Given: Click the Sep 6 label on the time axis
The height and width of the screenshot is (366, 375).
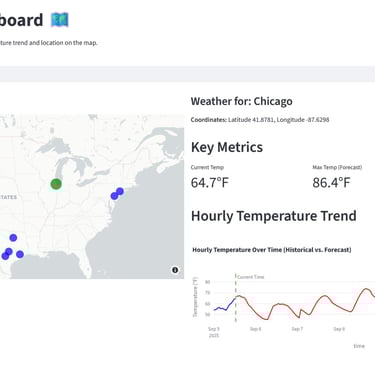Looking at the screenshot, I should tap(256, 329).
